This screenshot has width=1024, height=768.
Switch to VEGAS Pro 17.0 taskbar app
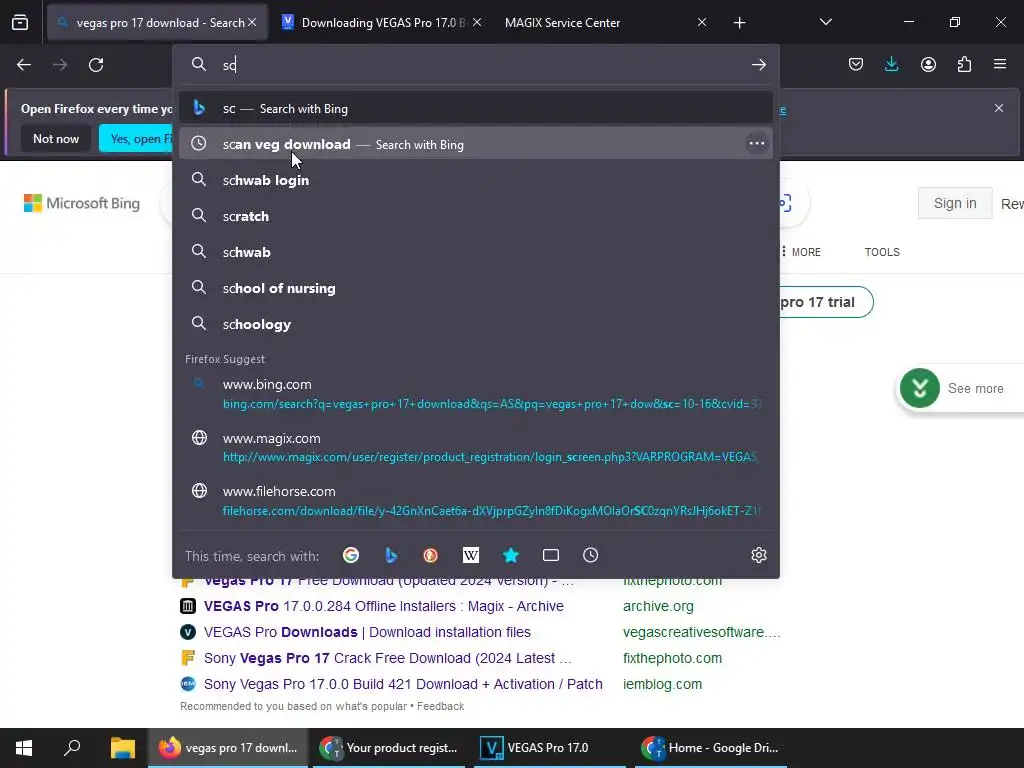pyautogui.click(x=548, y=748)
